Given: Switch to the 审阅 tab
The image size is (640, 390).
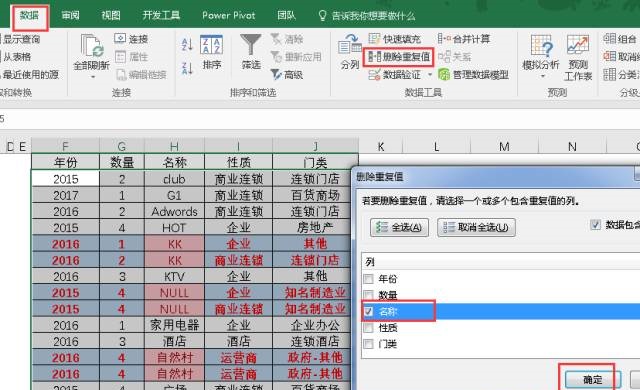Looking at the screenshot, I should pyautogui.click(x=70, y=16).
